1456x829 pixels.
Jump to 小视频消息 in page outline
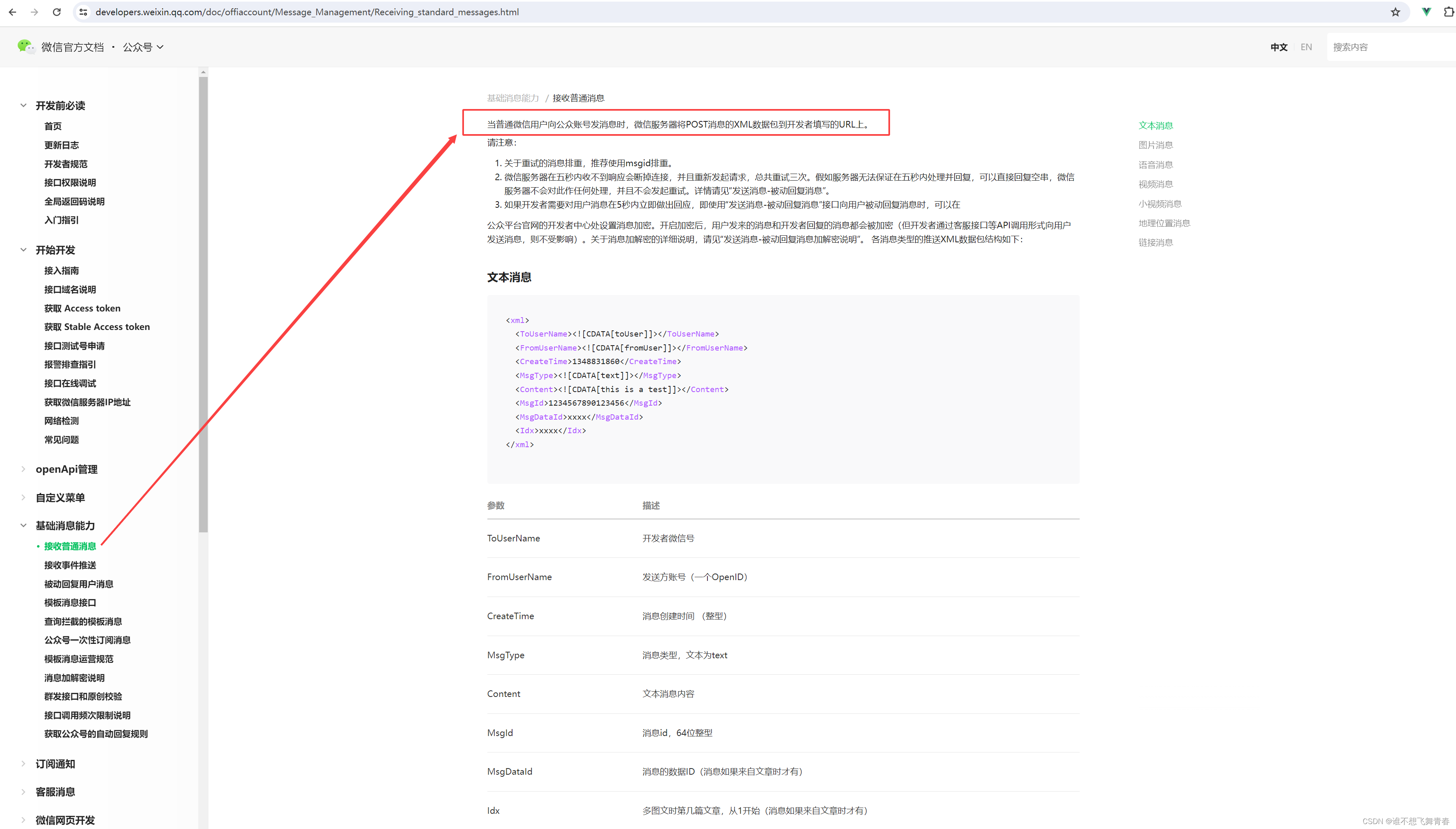tap(1160, 204)
